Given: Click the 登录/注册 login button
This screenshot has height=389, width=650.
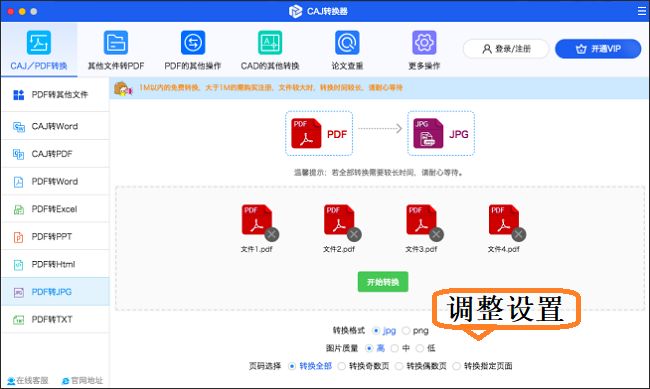Looking at the screenshot, I should (506, 49).
